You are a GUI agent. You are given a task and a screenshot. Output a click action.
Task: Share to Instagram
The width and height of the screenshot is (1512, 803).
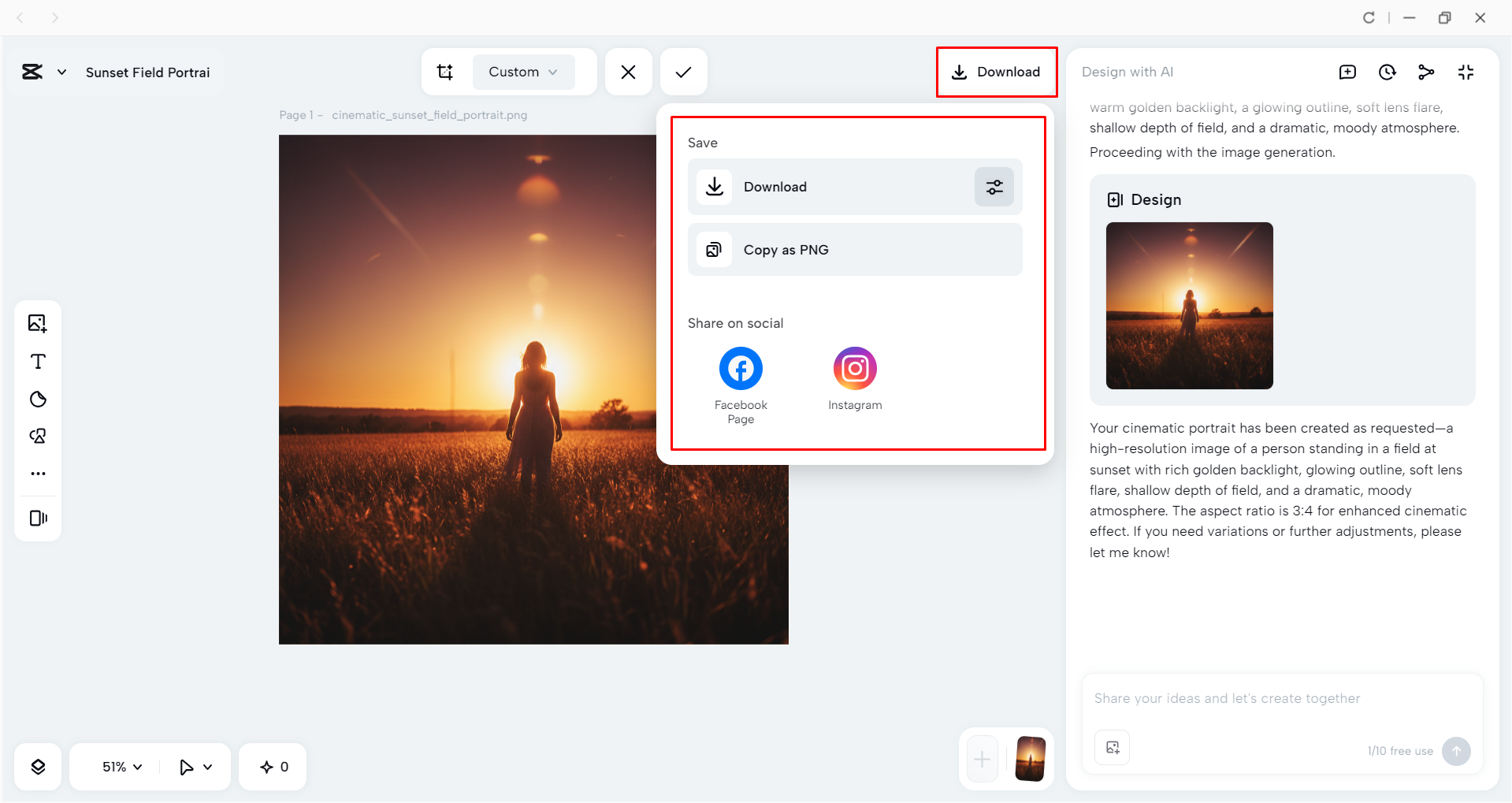coord(855,379)
